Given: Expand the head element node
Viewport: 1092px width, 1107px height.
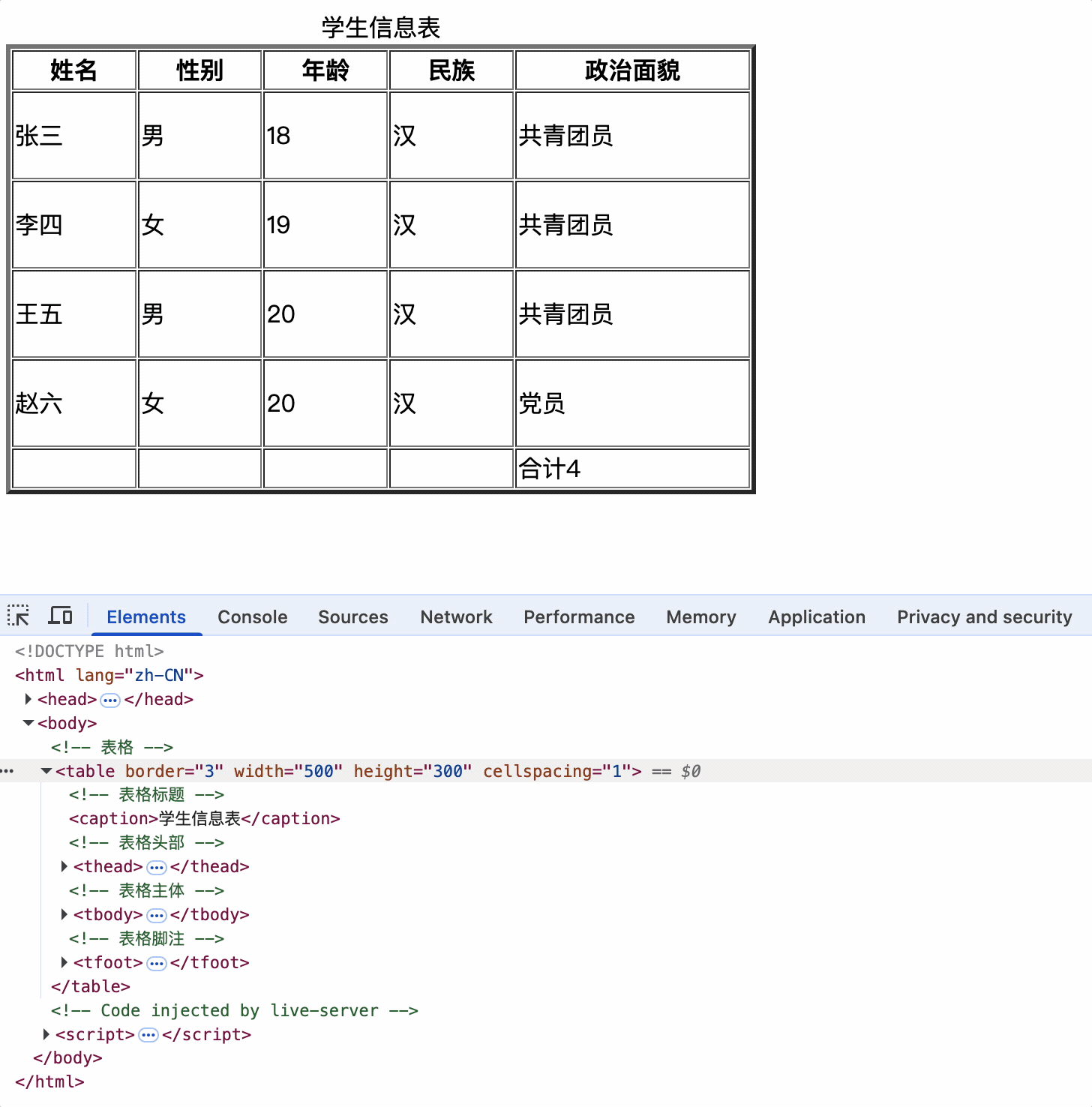Looking at the screenshot, I should (x=28, y=699).
